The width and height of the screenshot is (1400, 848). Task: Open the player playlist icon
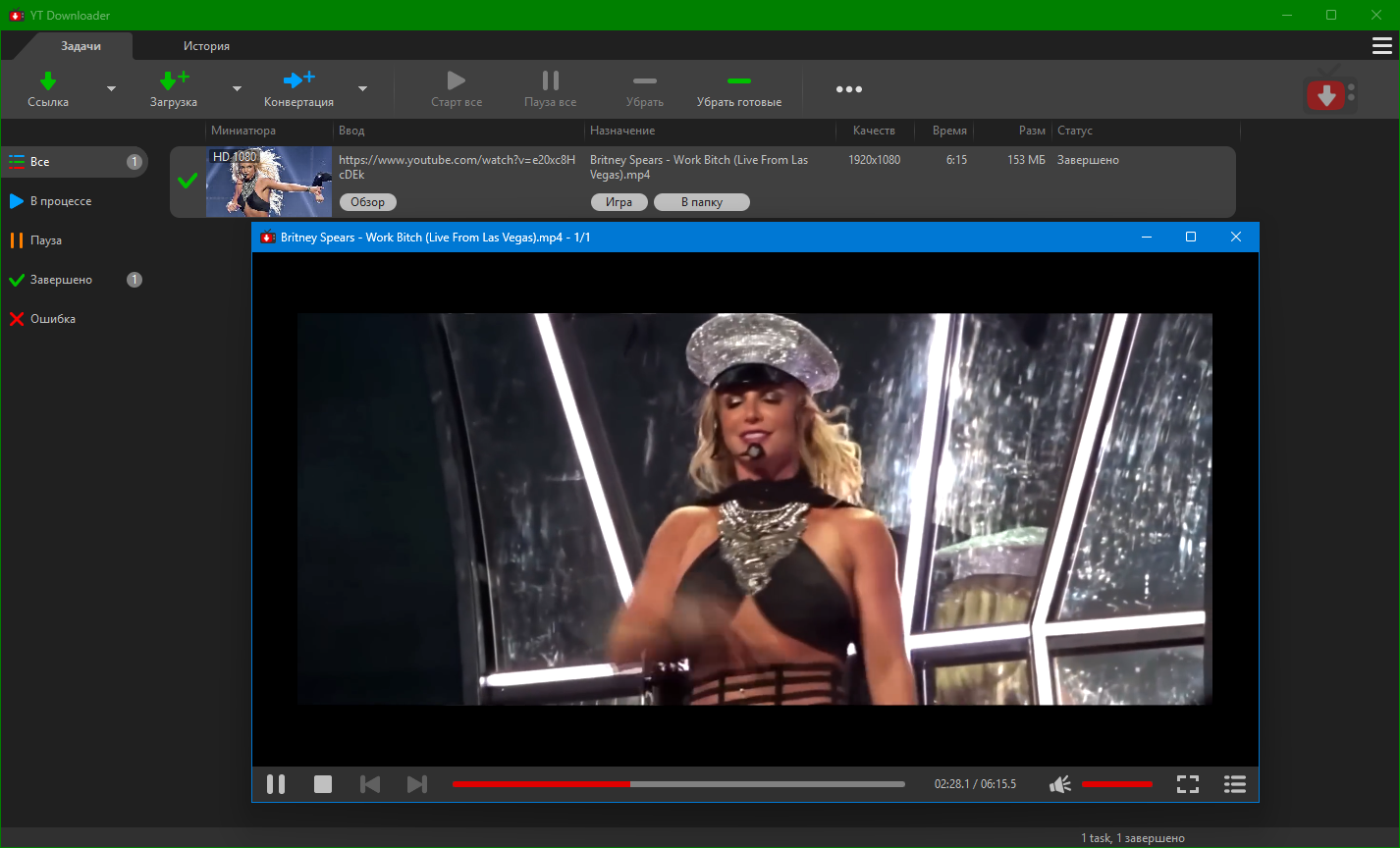coord(1234,784)
